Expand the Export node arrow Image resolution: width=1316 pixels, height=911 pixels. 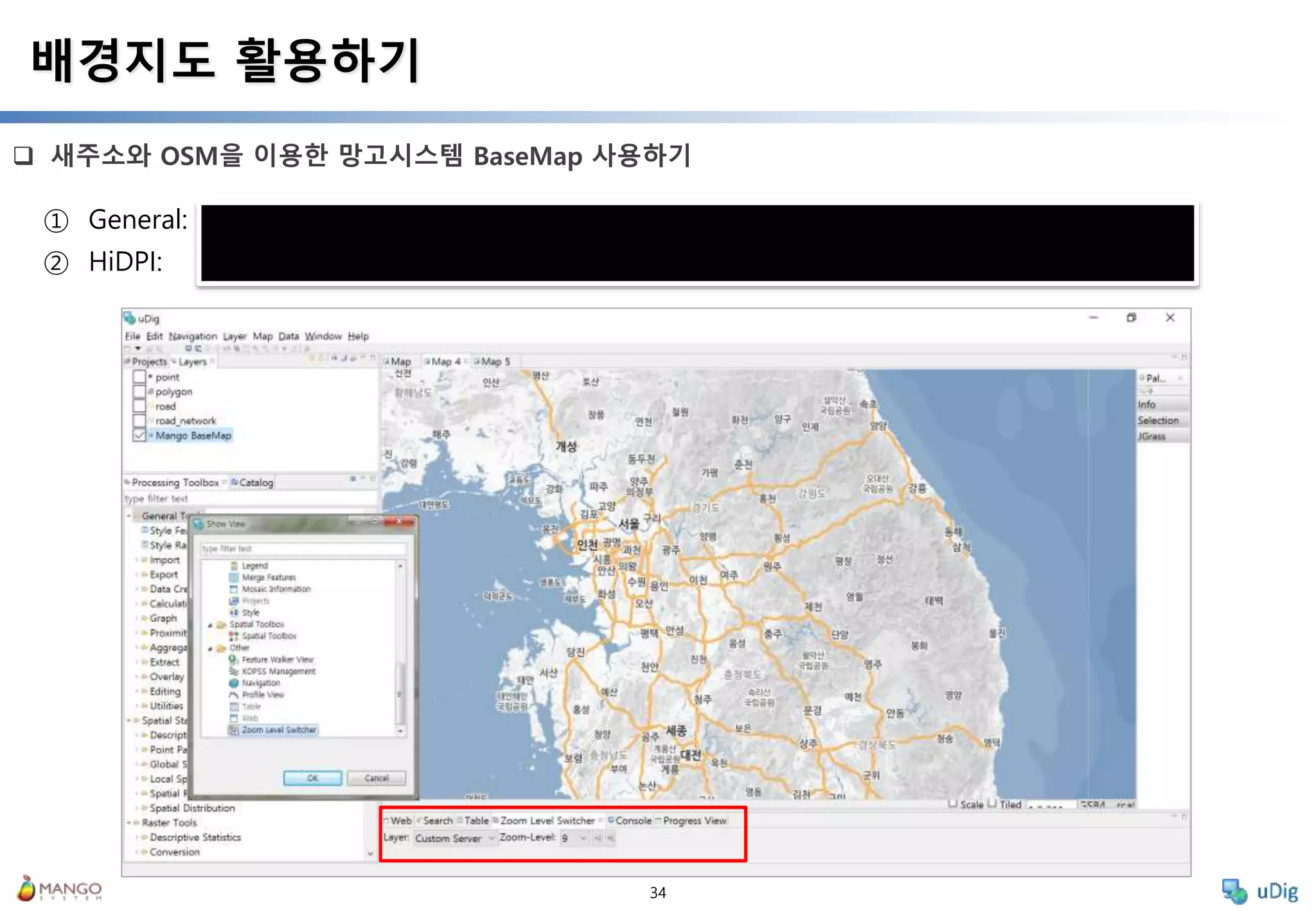[x=137, y=575]
